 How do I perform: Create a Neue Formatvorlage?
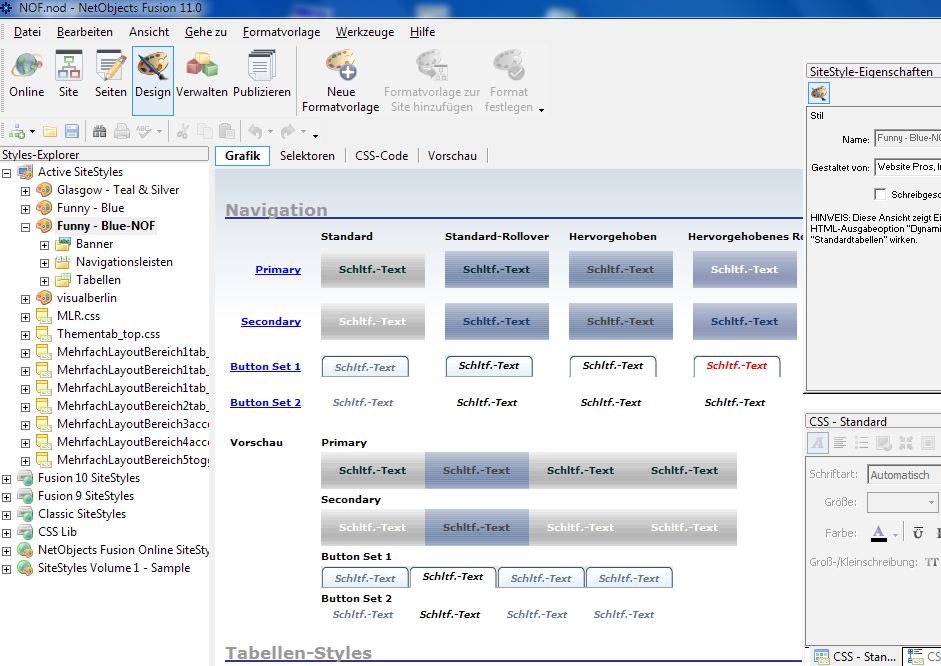point(341,80)
